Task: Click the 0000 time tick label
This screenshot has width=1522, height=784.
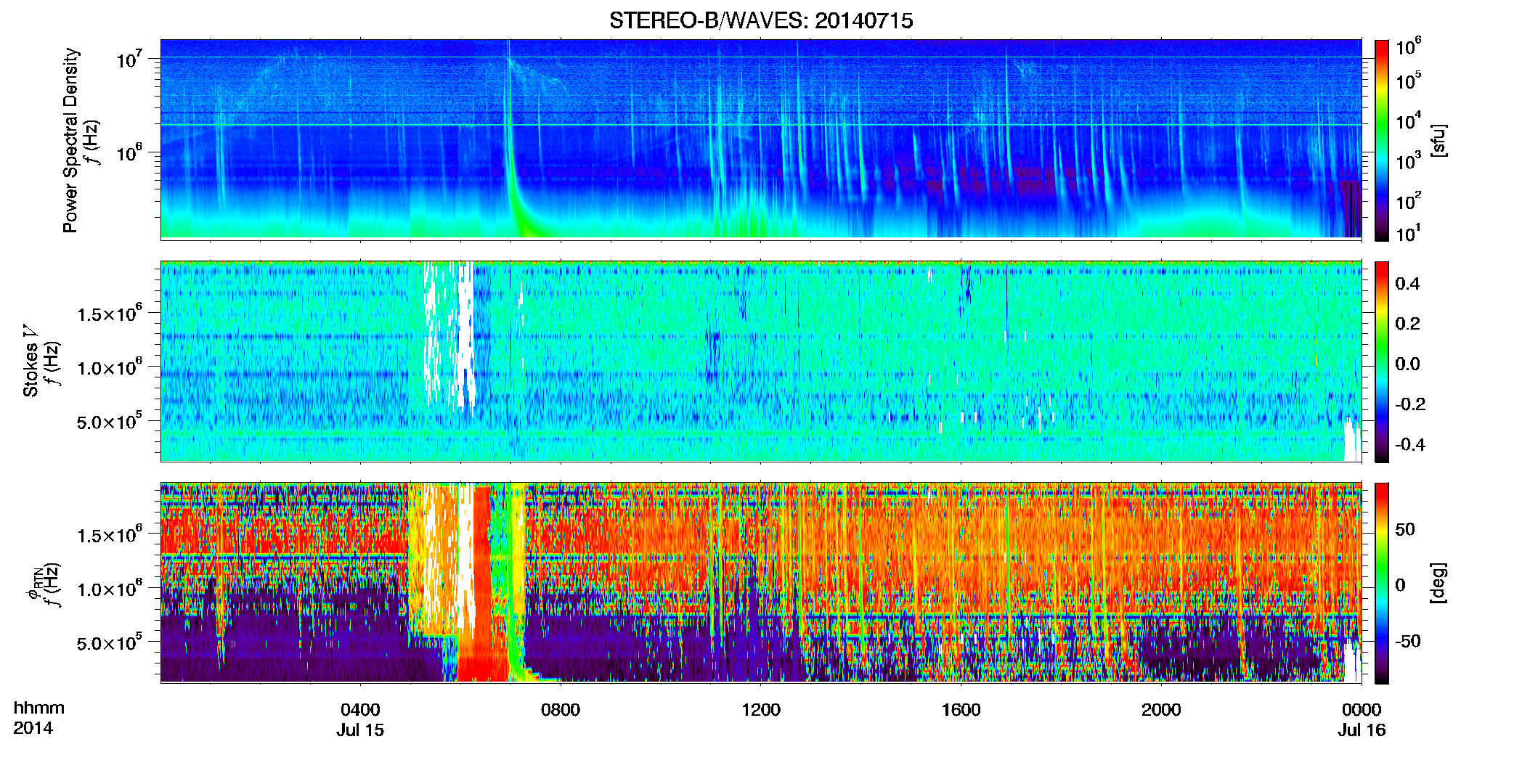Action: (1362, 710)
